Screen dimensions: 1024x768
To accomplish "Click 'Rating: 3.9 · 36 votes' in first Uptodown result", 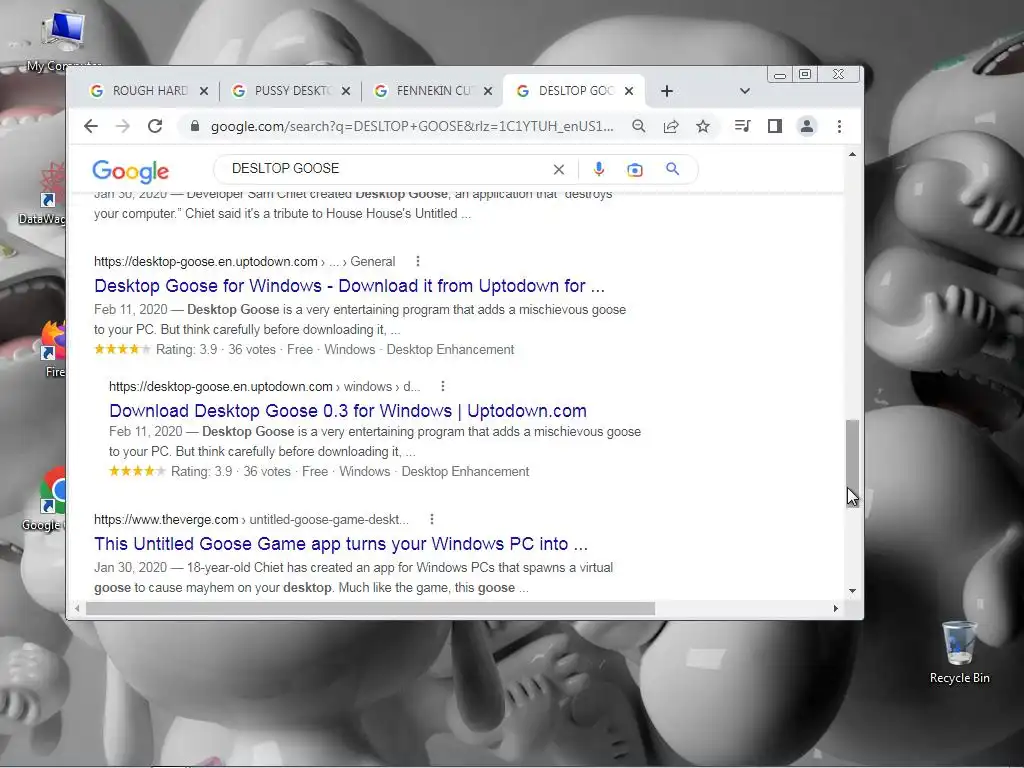I will coord(216,349).
